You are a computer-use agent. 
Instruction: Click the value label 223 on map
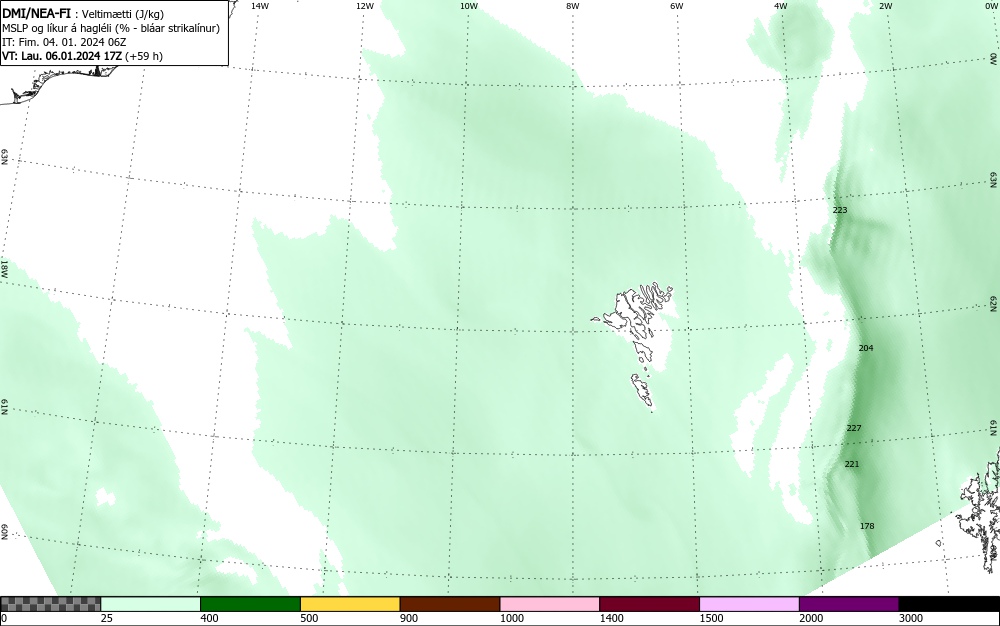[x=840, y=210]
